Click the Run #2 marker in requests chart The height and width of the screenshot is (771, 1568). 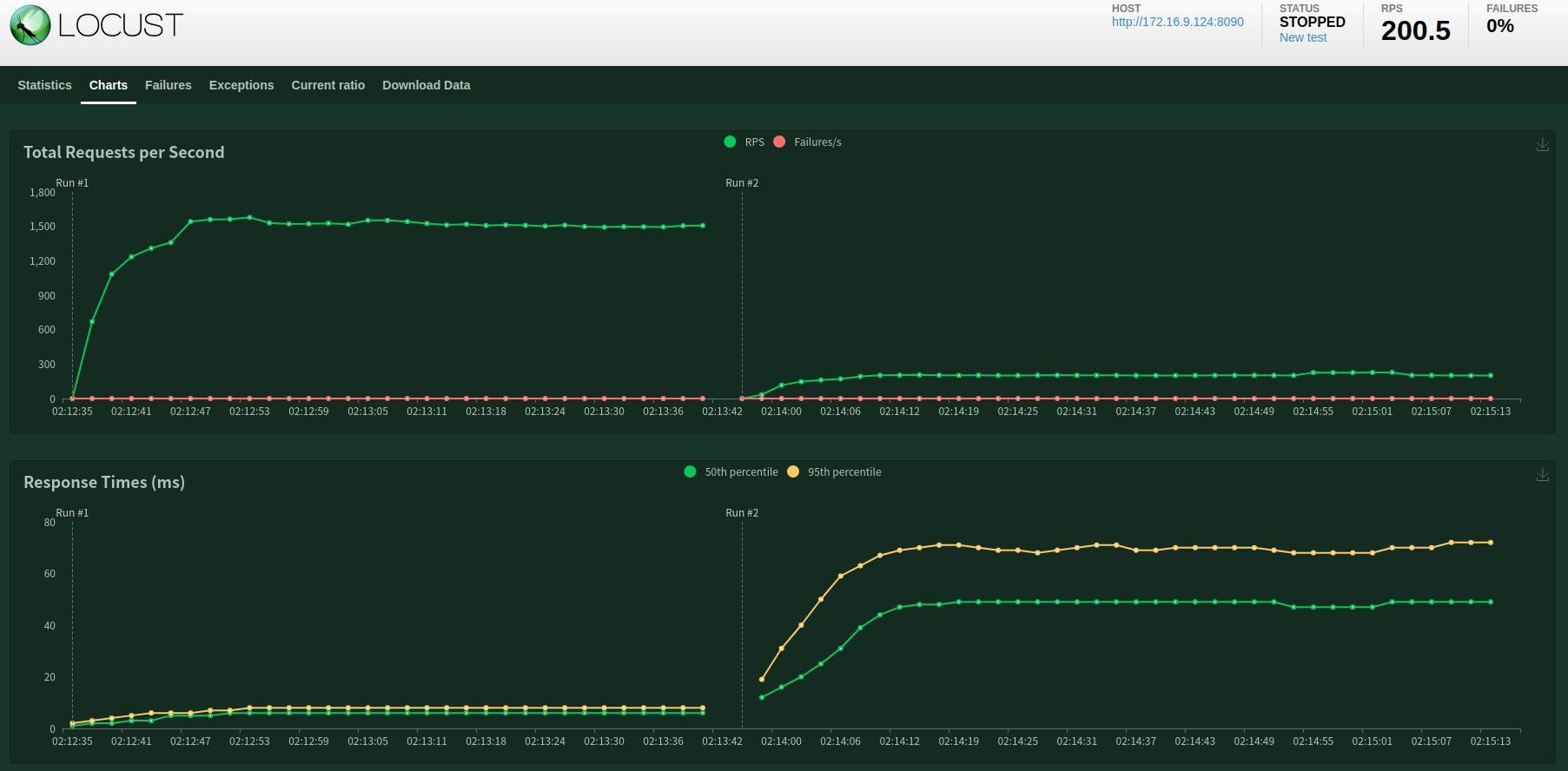pyautogui.click(x=742, y=183)
